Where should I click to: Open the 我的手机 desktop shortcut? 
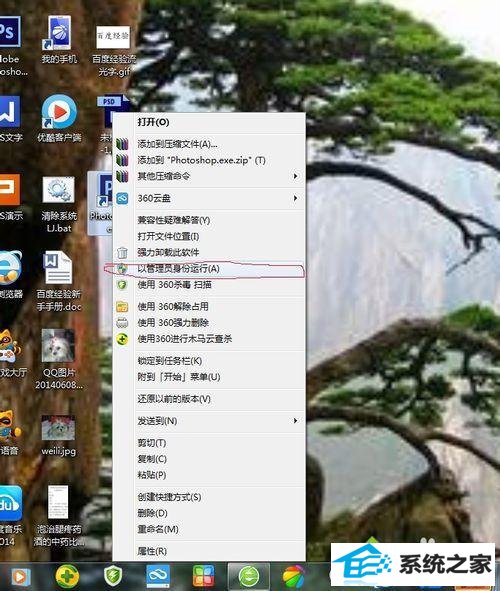pos(59,39)
